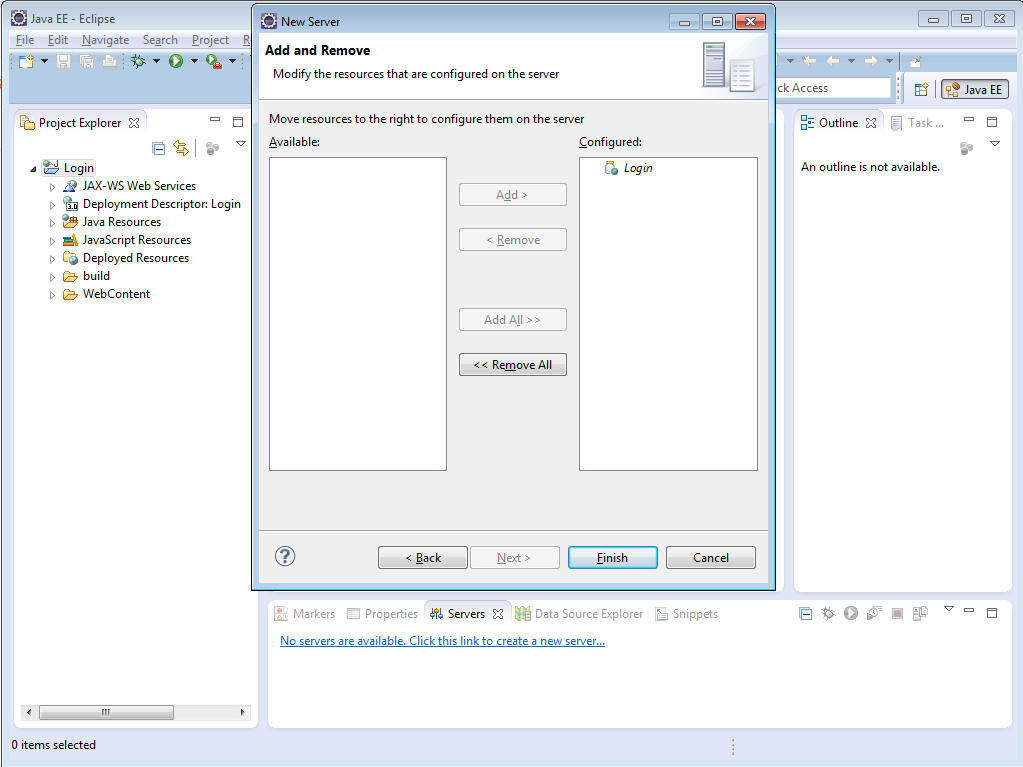Click the Link with Editor icon in Project Explorer
Image resolution: width=1023 pixels, height=767 pixels.
pyautogui.click(x=181, y=148)
